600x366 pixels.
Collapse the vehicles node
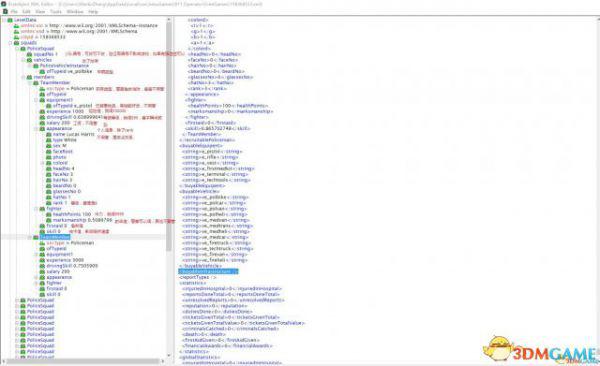pos(23,60)
